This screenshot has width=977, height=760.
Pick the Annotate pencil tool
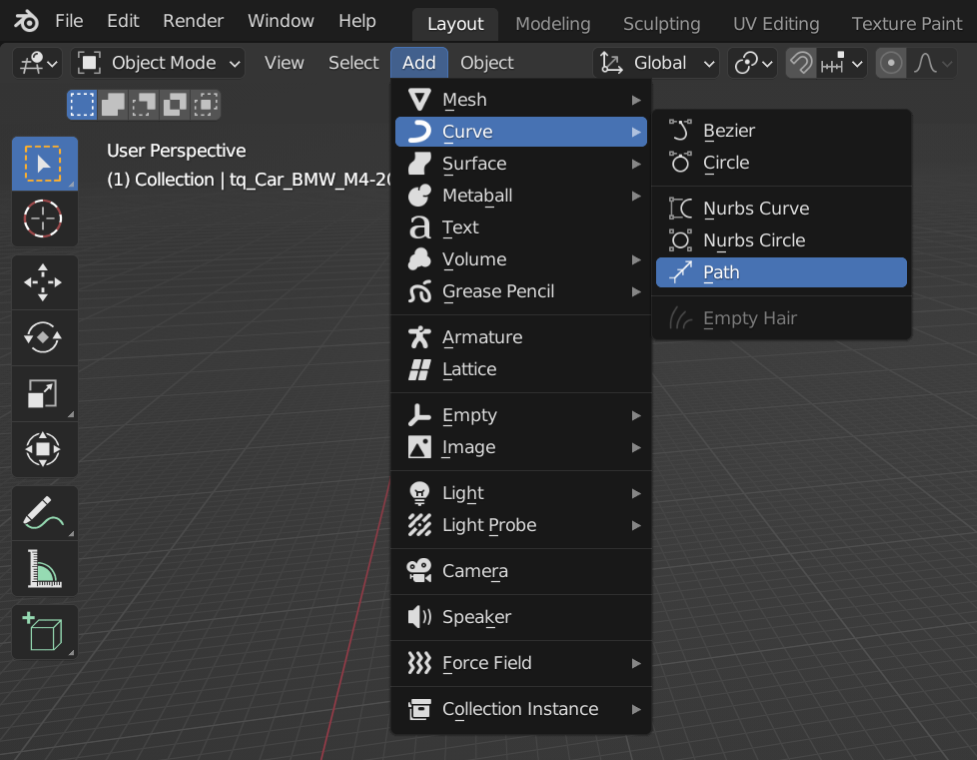(x=43, y=514)
